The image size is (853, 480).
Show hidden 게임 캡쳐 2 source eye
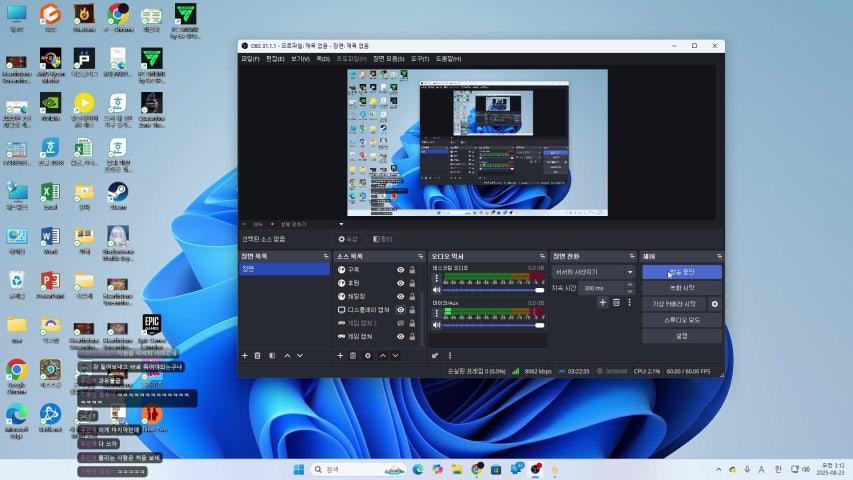(400, 323)
